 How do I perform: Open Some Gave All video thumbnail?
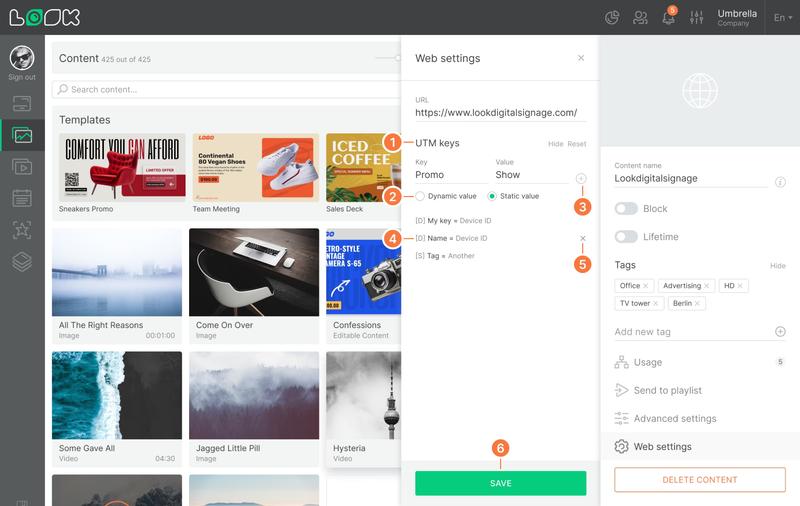(x=117, y=395)
